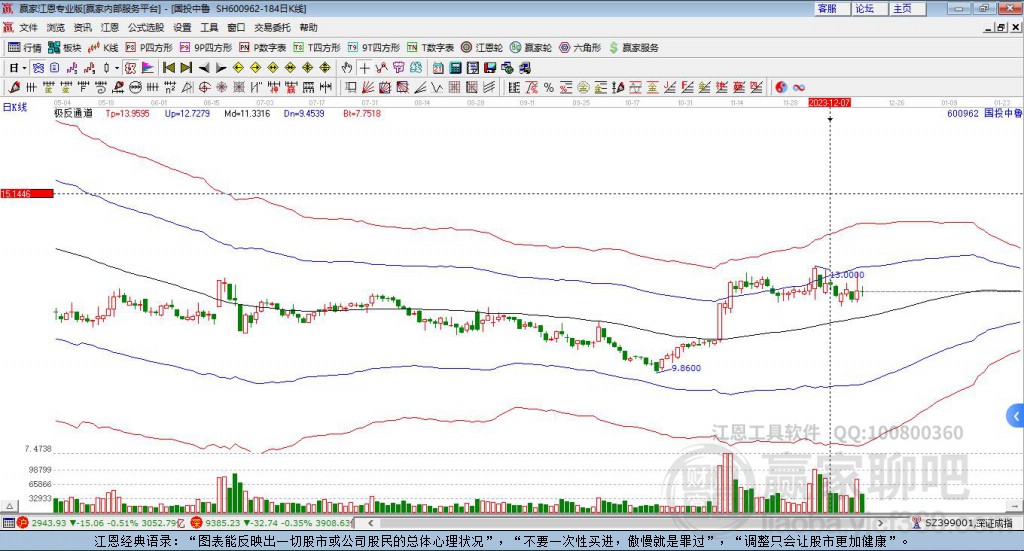This screenshot has height=551, width=1024.
Task: Open the T数字表 tool
Action: [x=430, y=48]
